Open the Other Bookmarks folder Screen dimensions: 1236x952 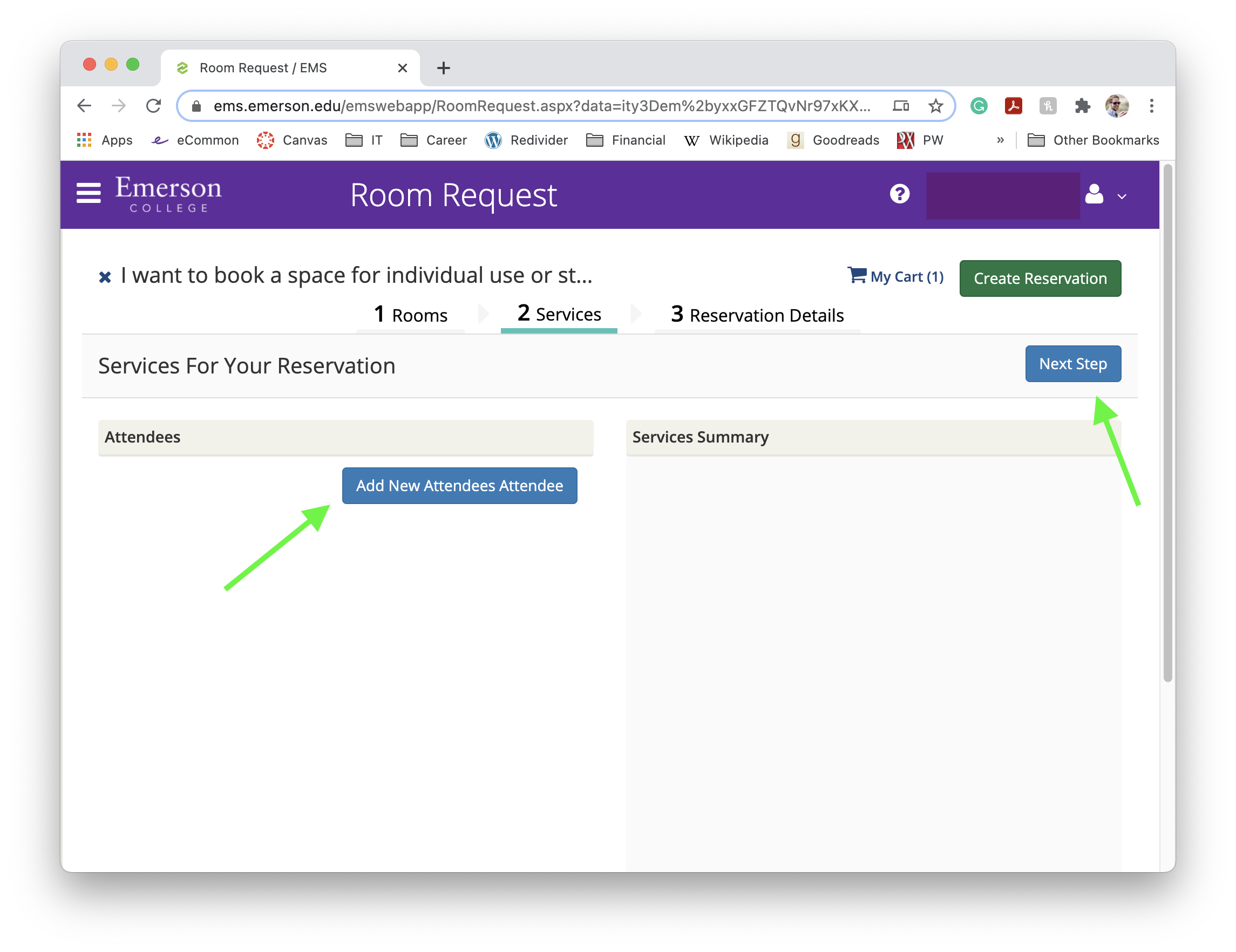click(1093, 140)
